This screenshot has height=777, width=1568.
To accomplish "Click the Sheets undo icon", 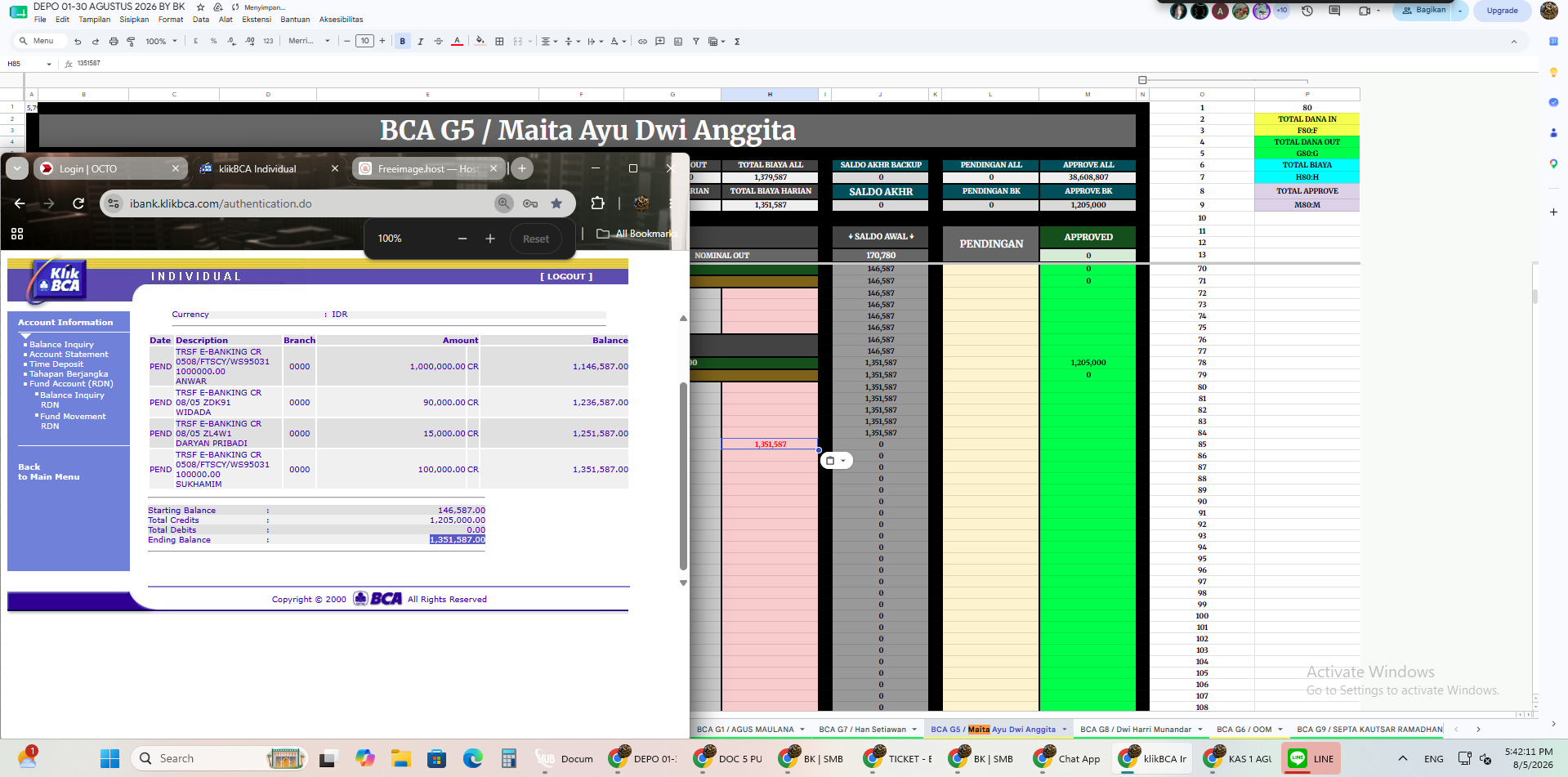I will (78, 41).
